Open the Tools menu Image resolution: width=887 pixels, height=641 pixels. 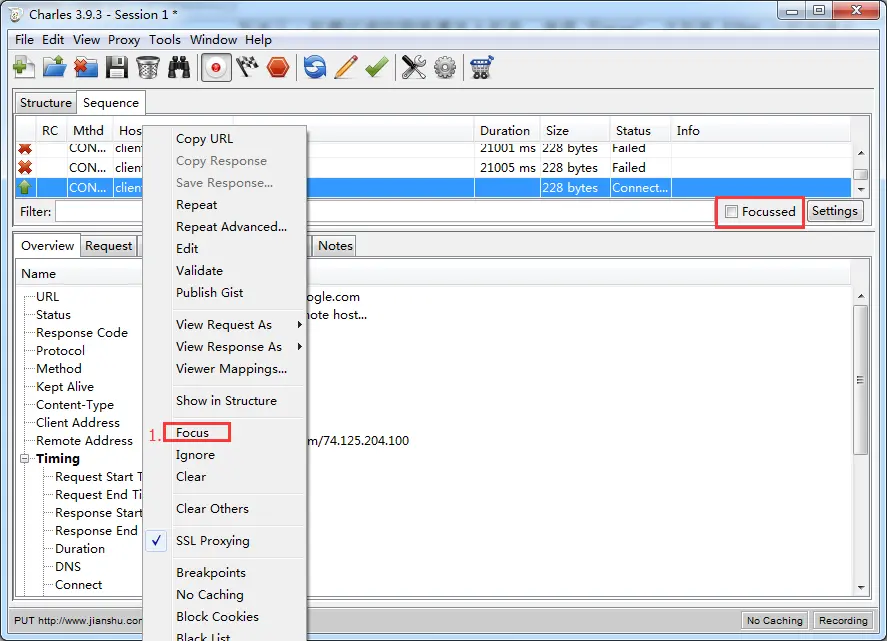pyautogui.click(x=165, y=40)
